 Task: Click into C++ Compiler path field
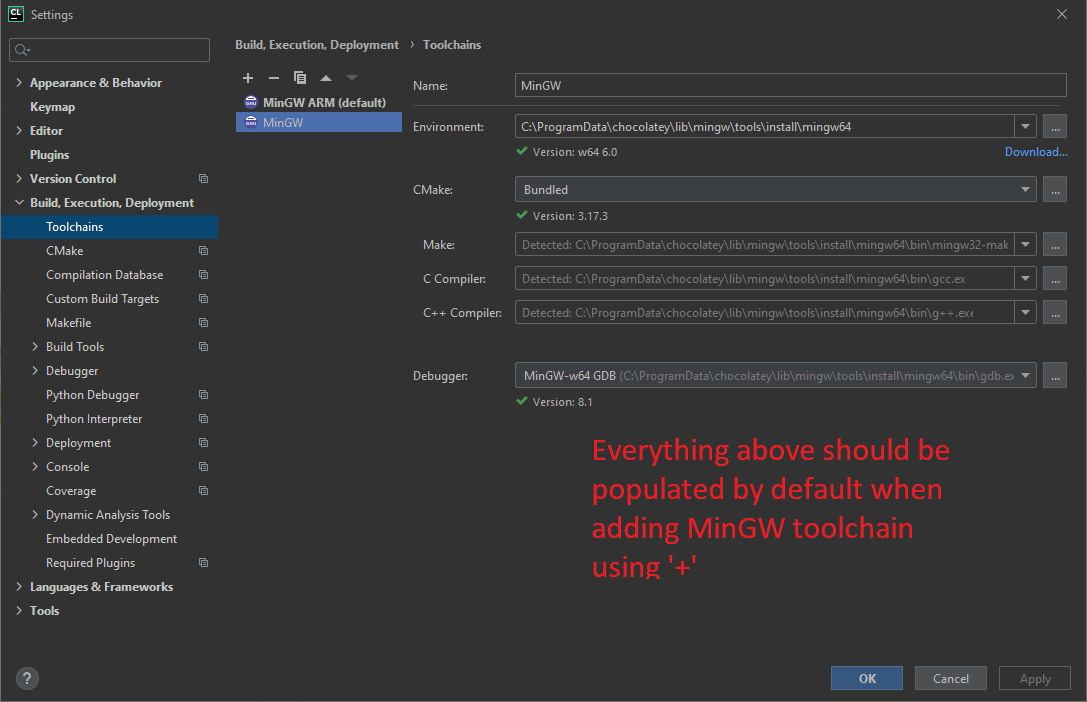(x=765, y=313)
